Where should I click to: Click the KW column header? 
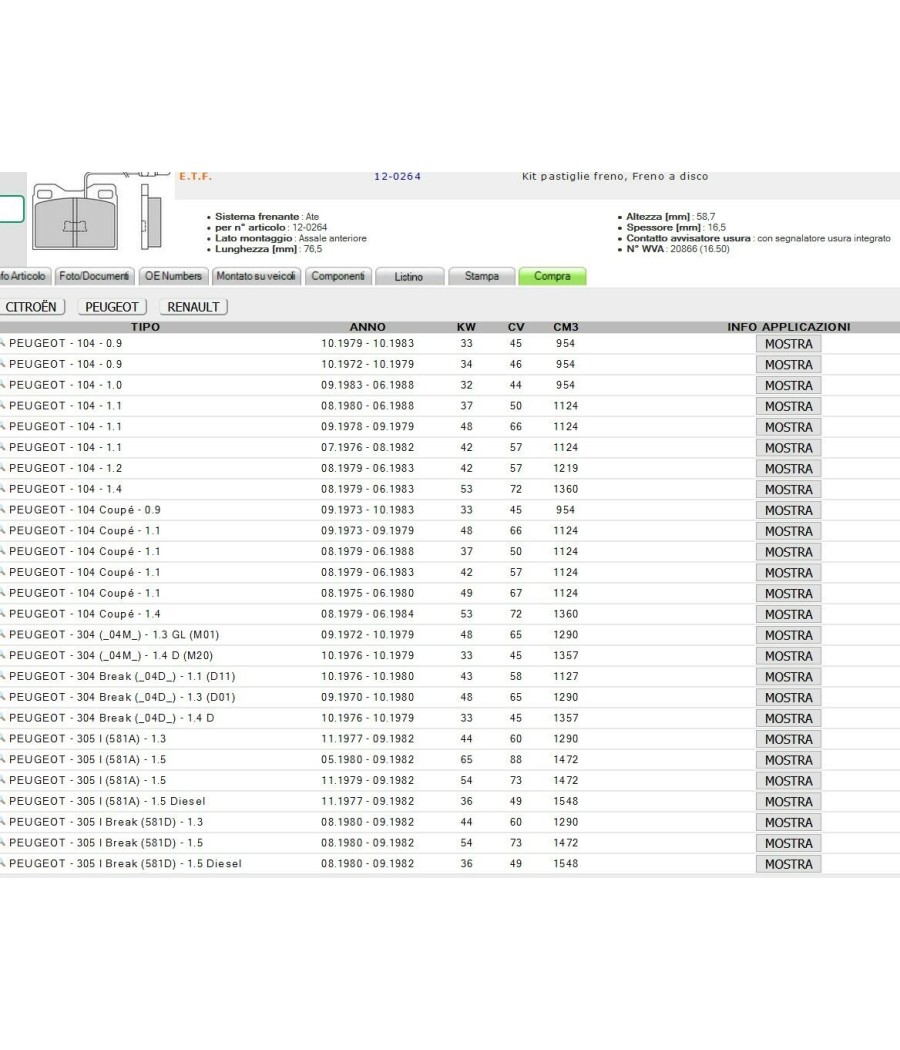tap(466, 327)
